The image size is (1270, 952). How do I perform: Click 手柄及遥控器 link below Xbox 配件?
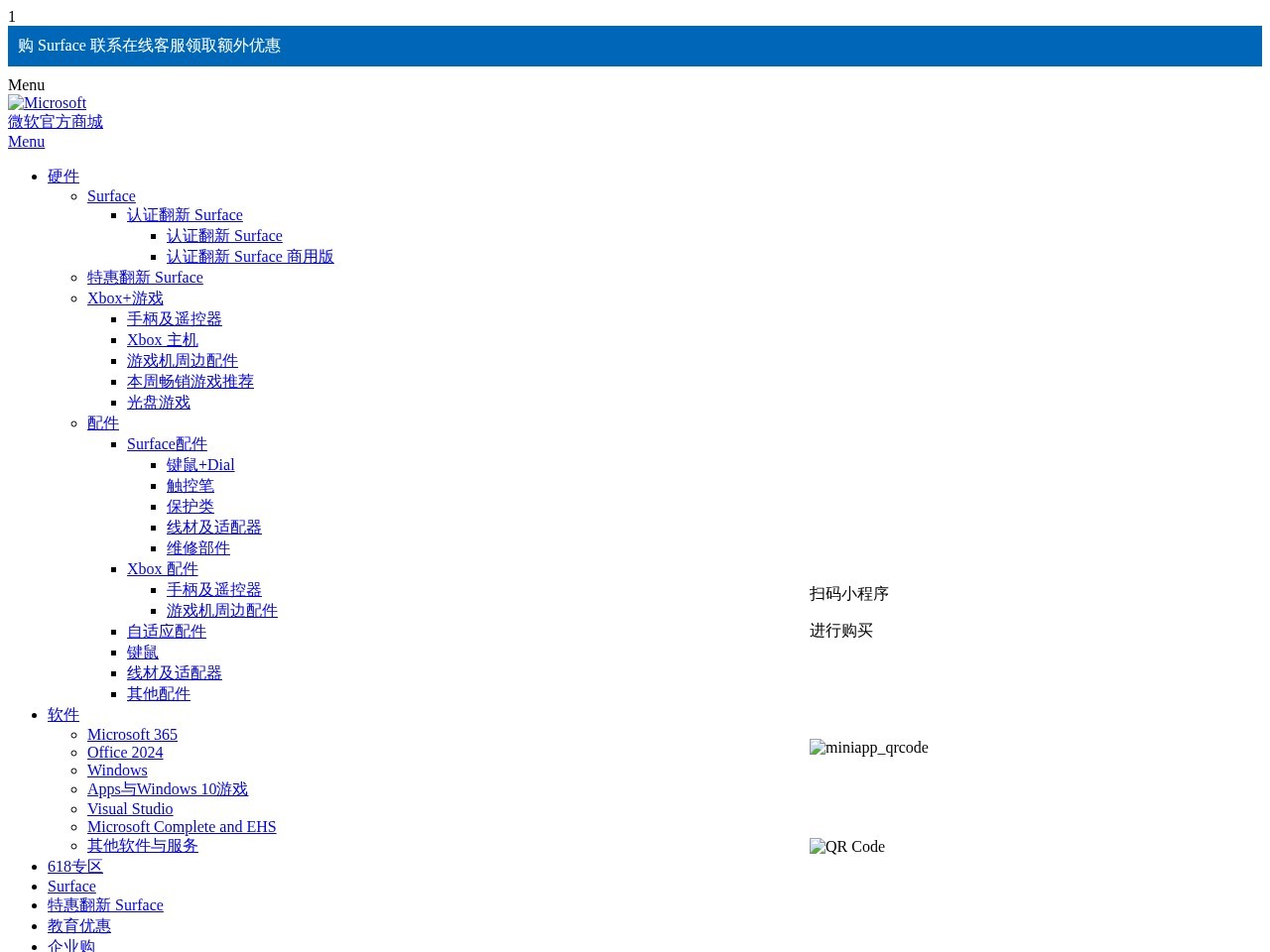[x=214, y=590]
